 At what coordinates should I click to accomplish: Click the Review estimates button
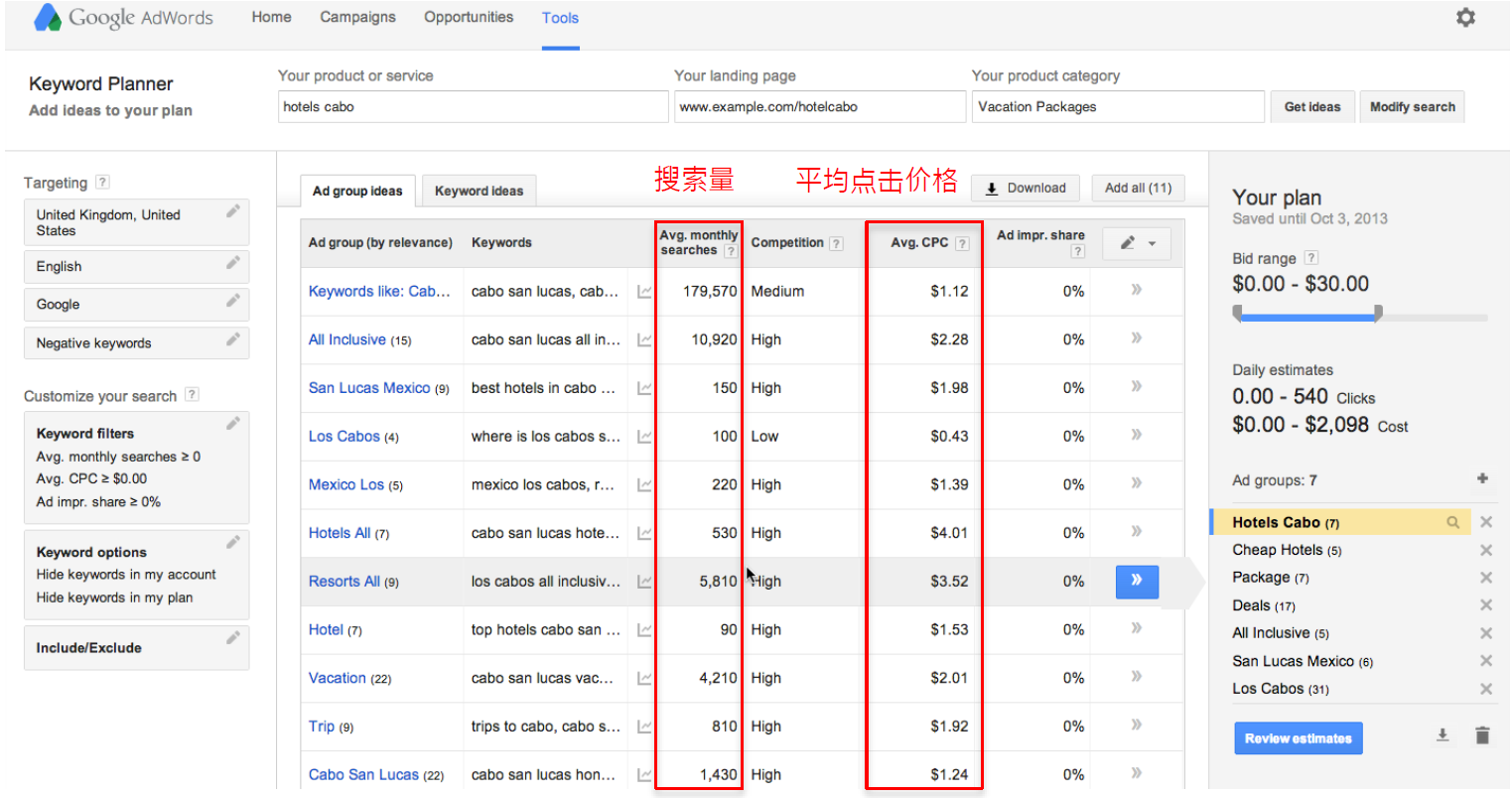click(x=1298, y=738)
